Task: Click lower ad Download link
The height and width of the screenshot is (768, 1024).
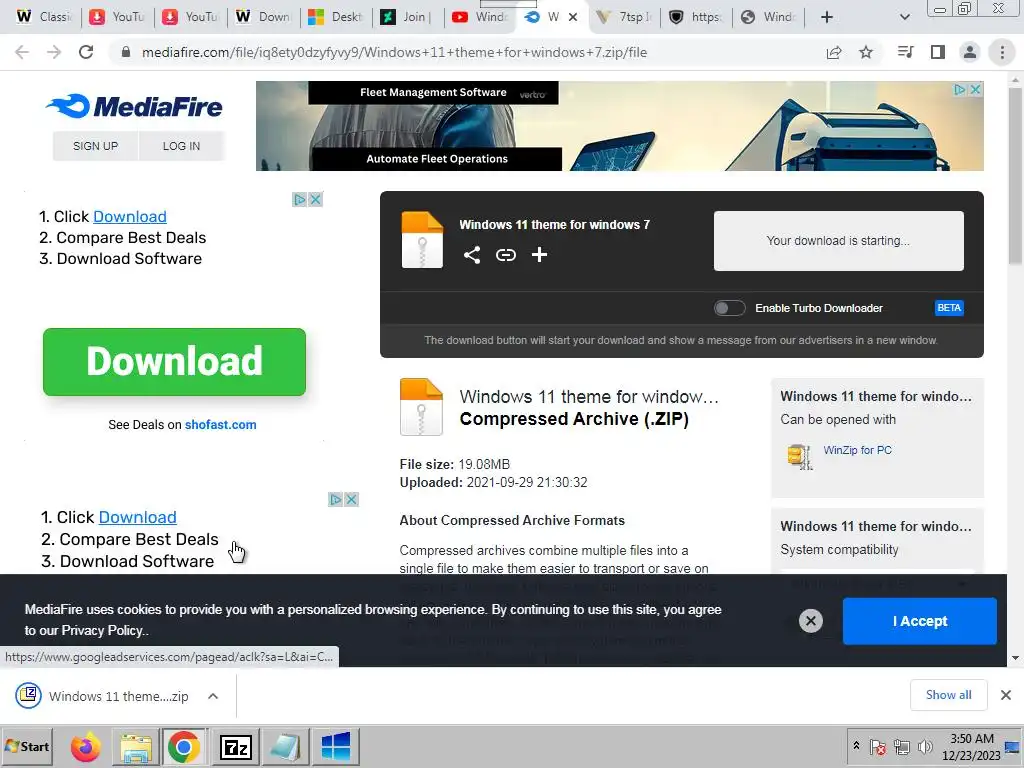Action: [137, 517]
